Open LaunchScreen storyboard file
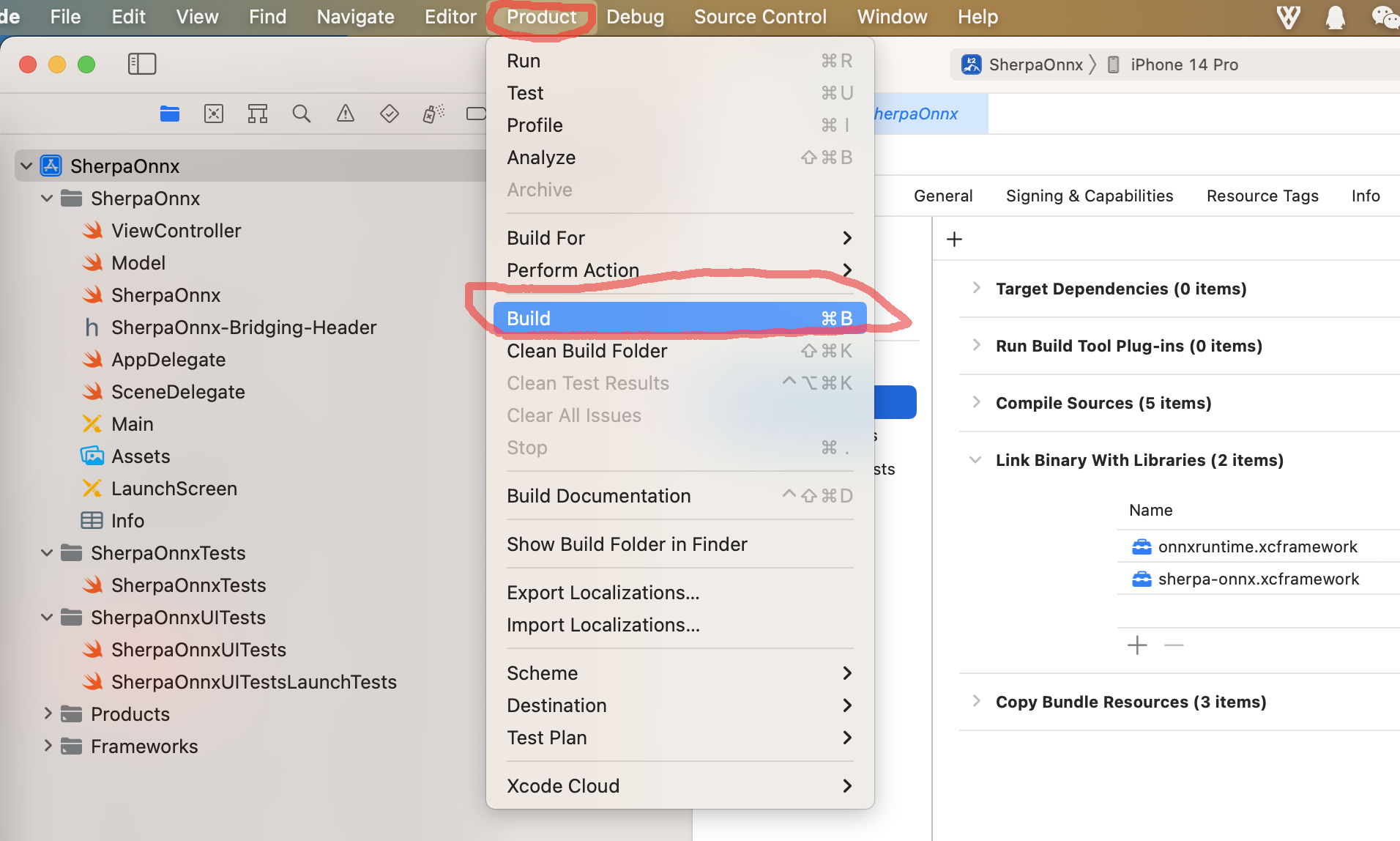The height and width of the screenshot is (841, 1400). (174, 489)
